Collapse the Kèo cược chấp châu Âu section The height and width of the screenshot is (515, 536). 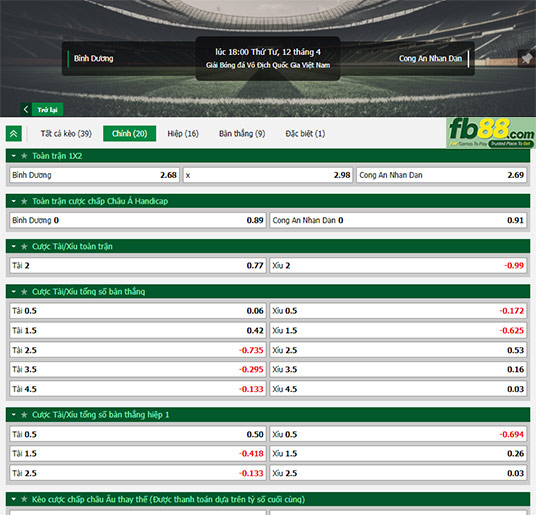[x=14, y=499]
